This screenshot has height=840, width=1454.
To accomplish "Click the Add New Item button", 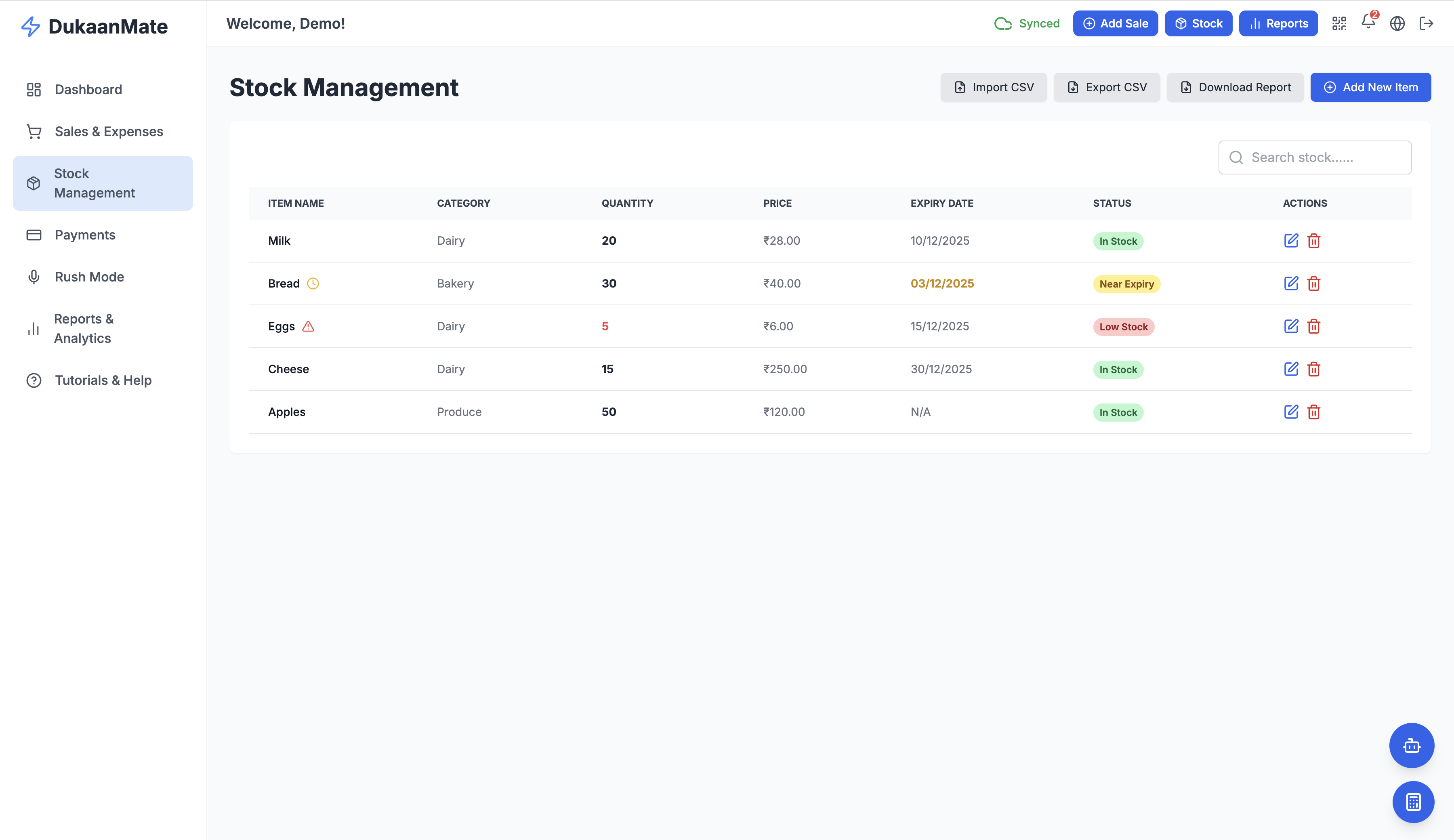I will (1370, 87).
